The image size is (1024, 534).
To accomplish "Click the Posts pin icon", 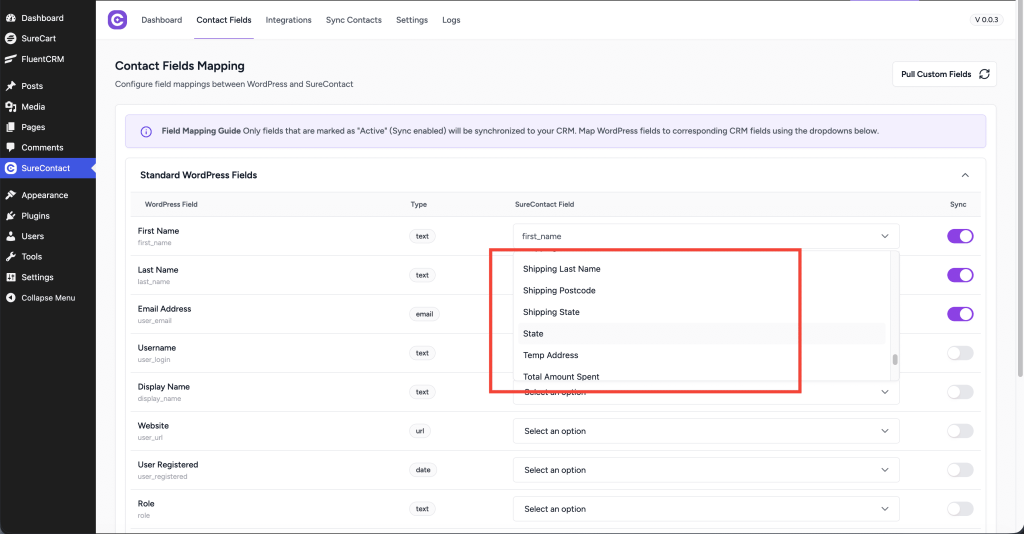I will coord(10,86).
